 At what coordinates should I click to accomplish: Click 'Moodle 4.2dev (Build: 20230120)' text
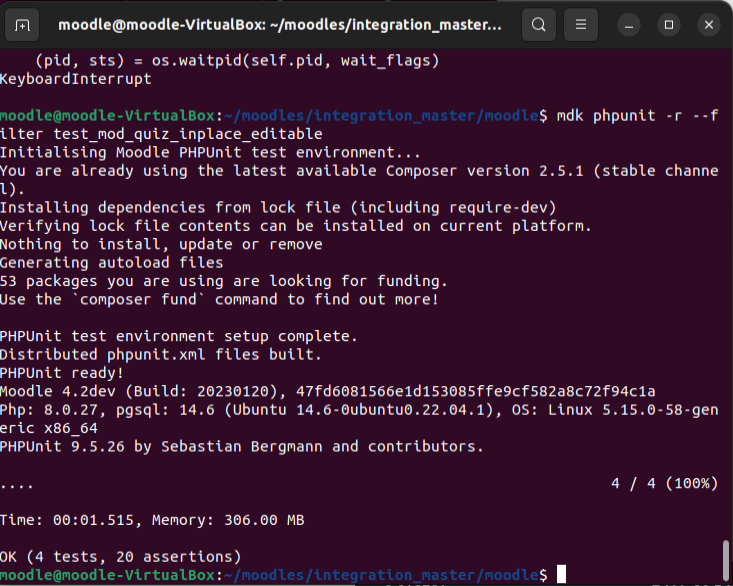(143, 392)
